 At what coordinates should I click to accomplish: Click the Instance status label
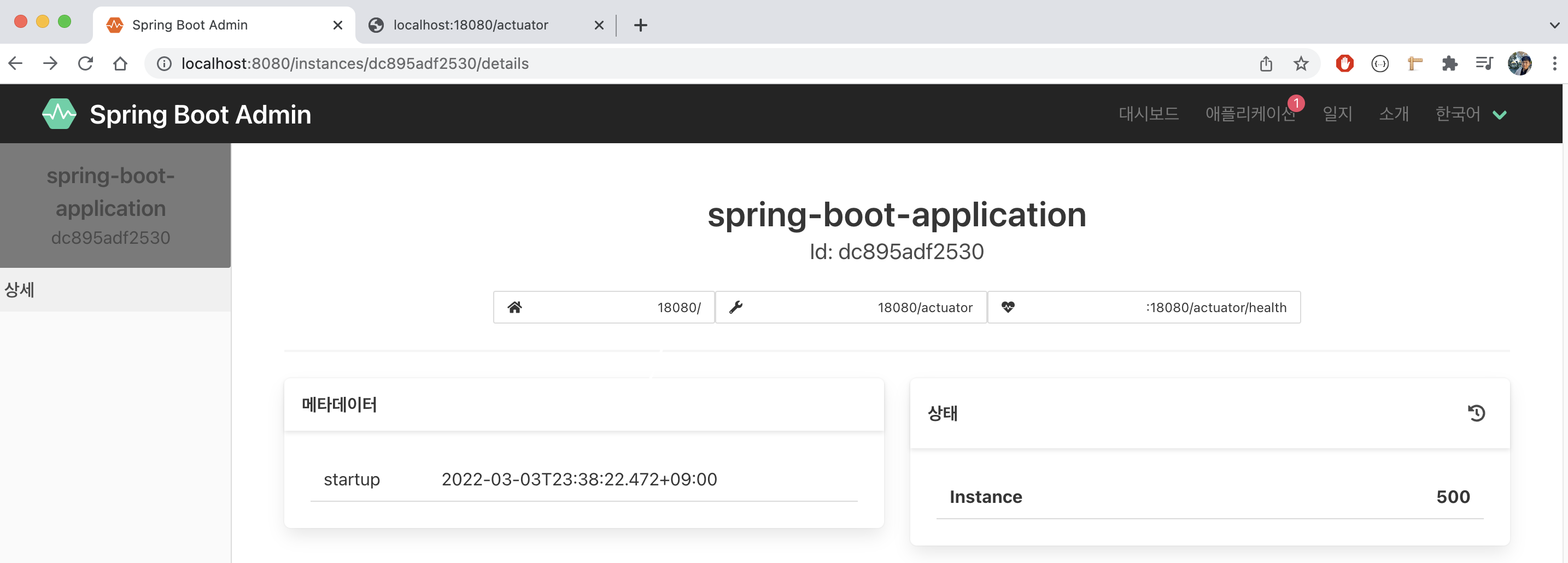[986, 497]
